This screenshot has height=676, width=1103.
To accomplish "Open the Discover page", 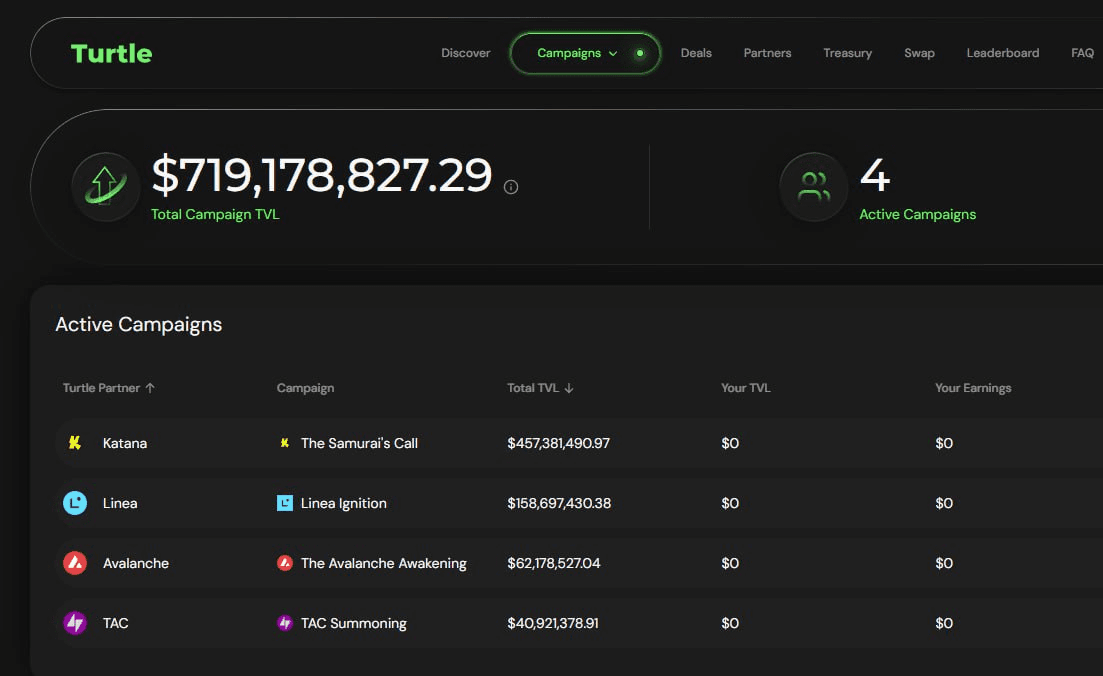I will tap(466, 53).
